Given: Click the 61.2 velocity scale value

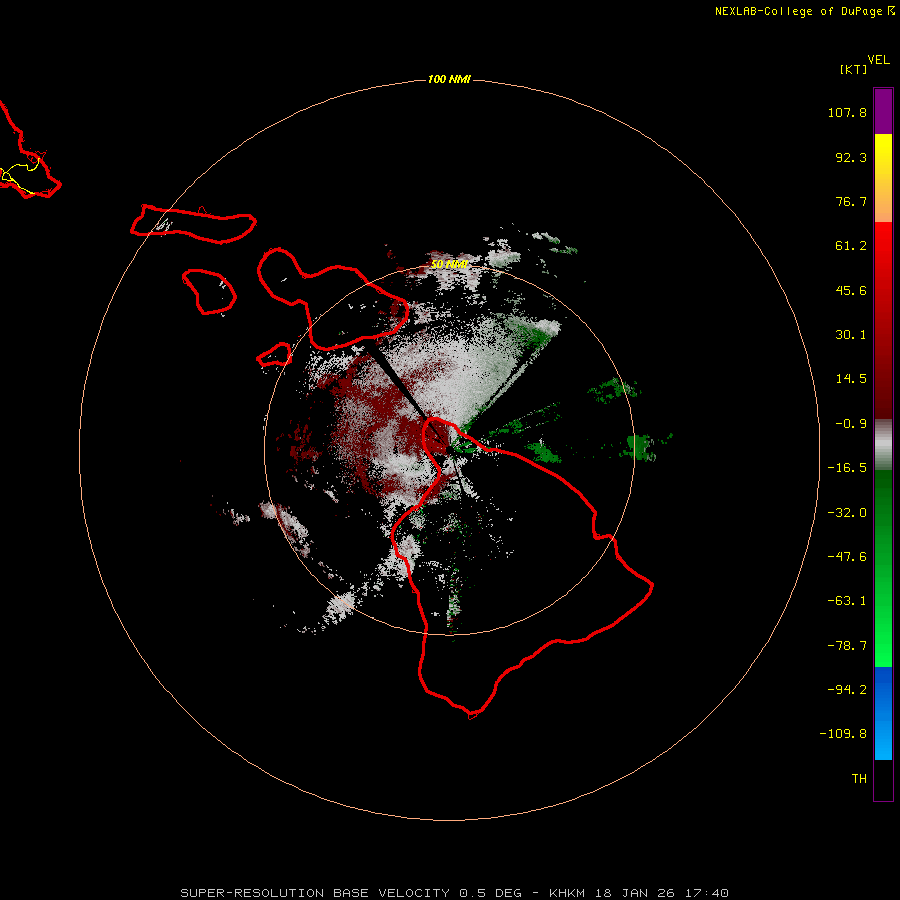Looking at the screenshot, I should [x=851, y=246].
